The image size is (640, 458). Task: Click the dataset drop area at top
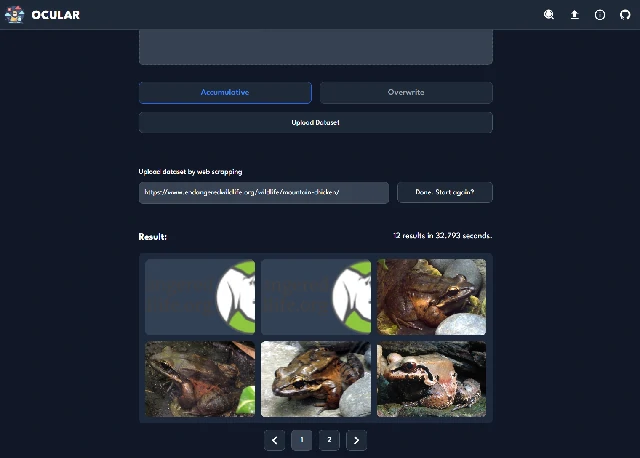(x=315, y=47)
